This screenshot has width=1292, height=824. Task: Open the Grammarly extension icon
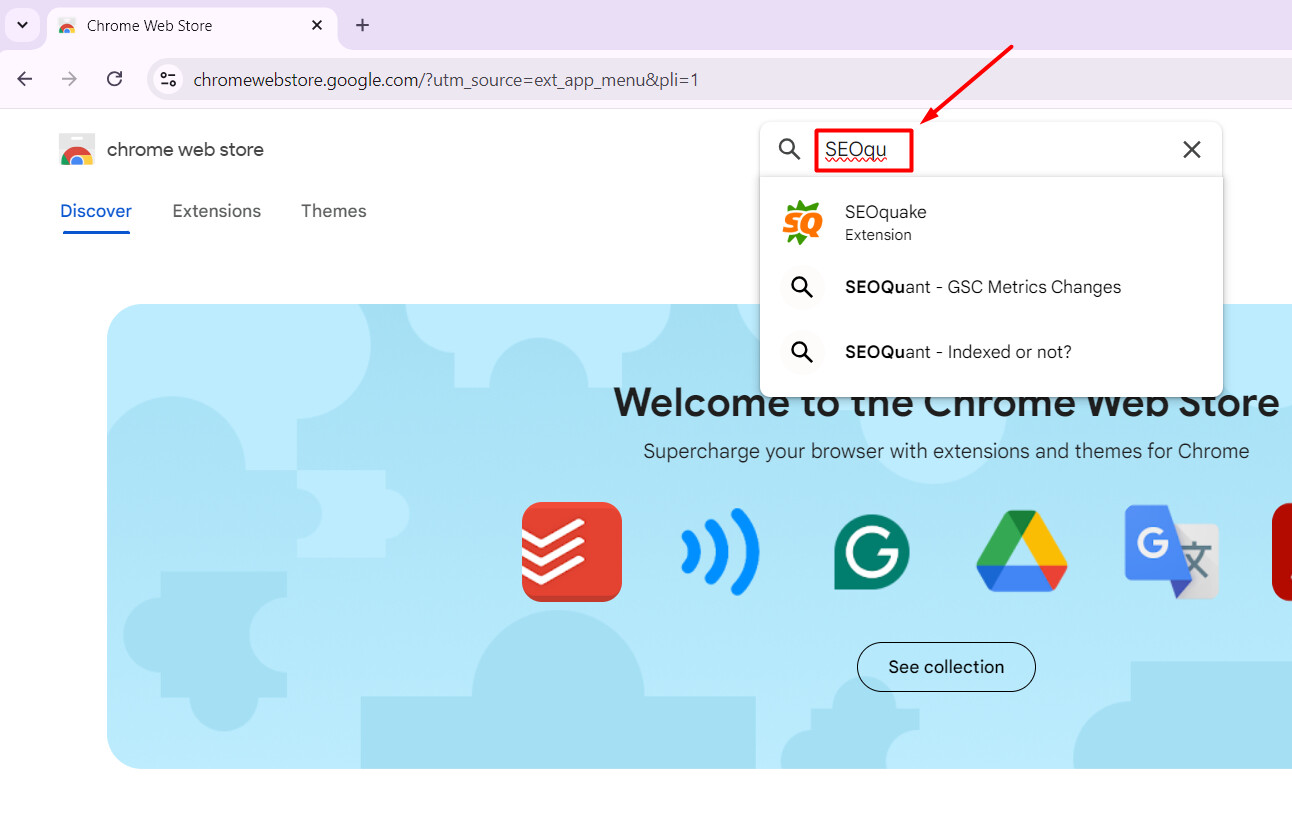click(x=872, y=552)
